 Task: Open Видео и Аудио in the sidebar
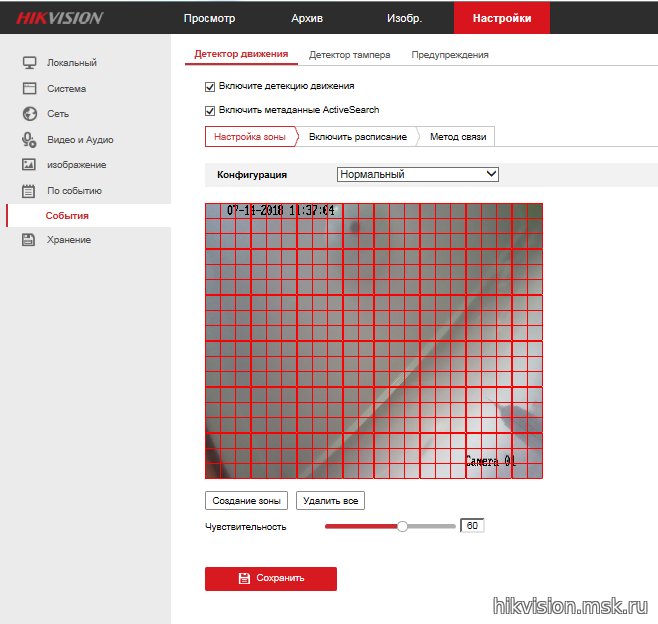80,140
